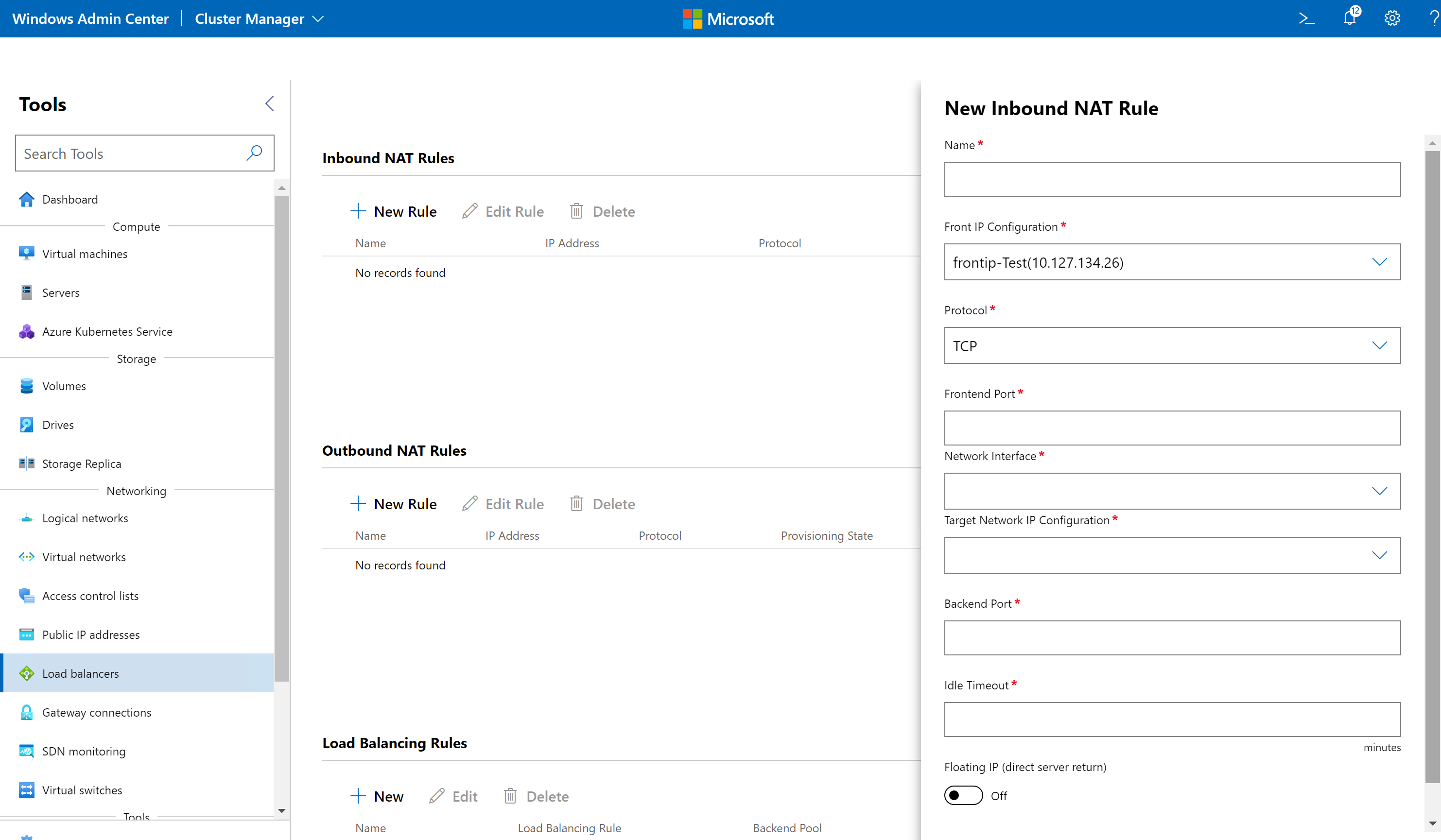Click the Virtual machines icon
1441x840 pixels.
26,253
